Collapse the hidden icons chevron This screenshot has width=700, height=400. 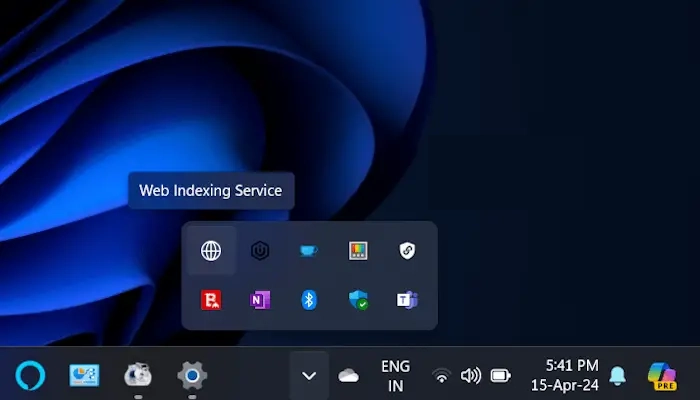(309, 375)
